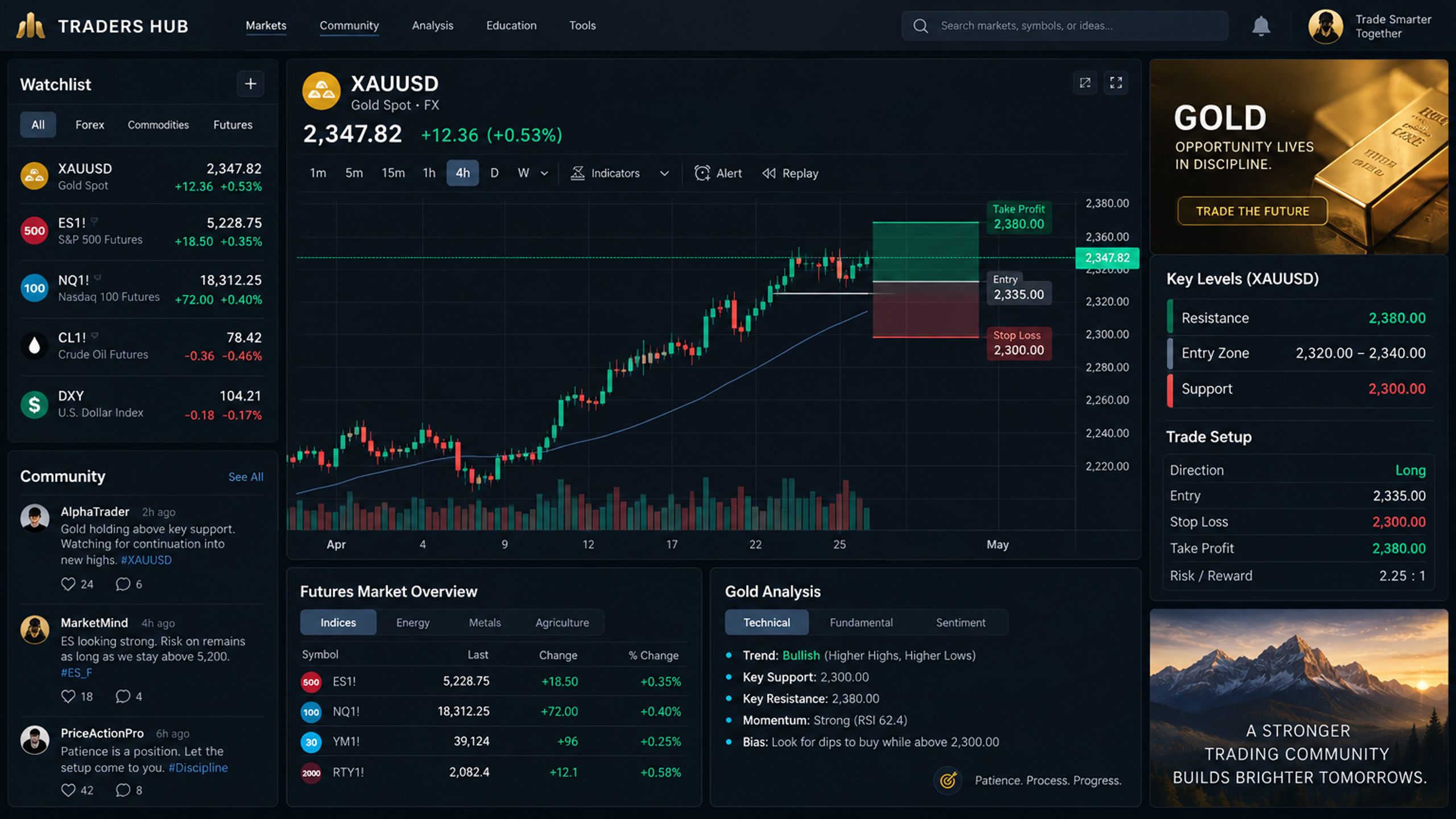Open the ES1! watchlist row flag menu

click(x=94, y=220)
